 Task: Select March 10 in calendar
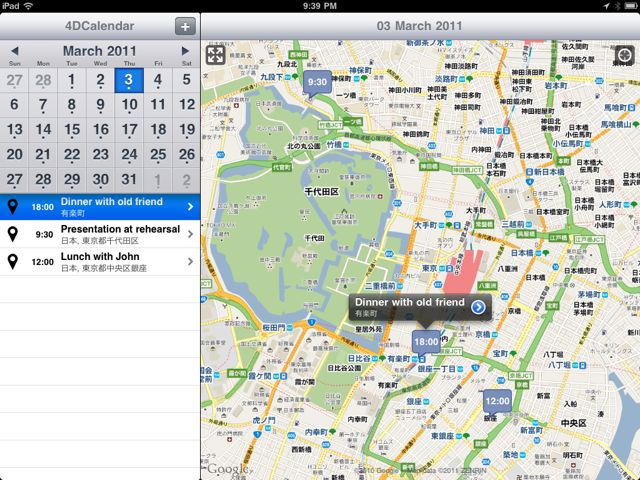(129, 105)
